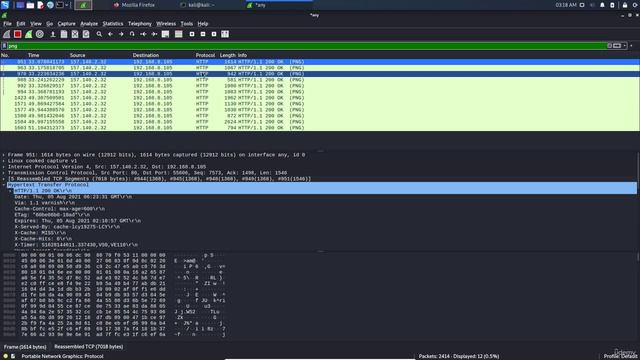Select packet 963 in packet list
This screenshot has height=360, width=640.
(320, 68)
